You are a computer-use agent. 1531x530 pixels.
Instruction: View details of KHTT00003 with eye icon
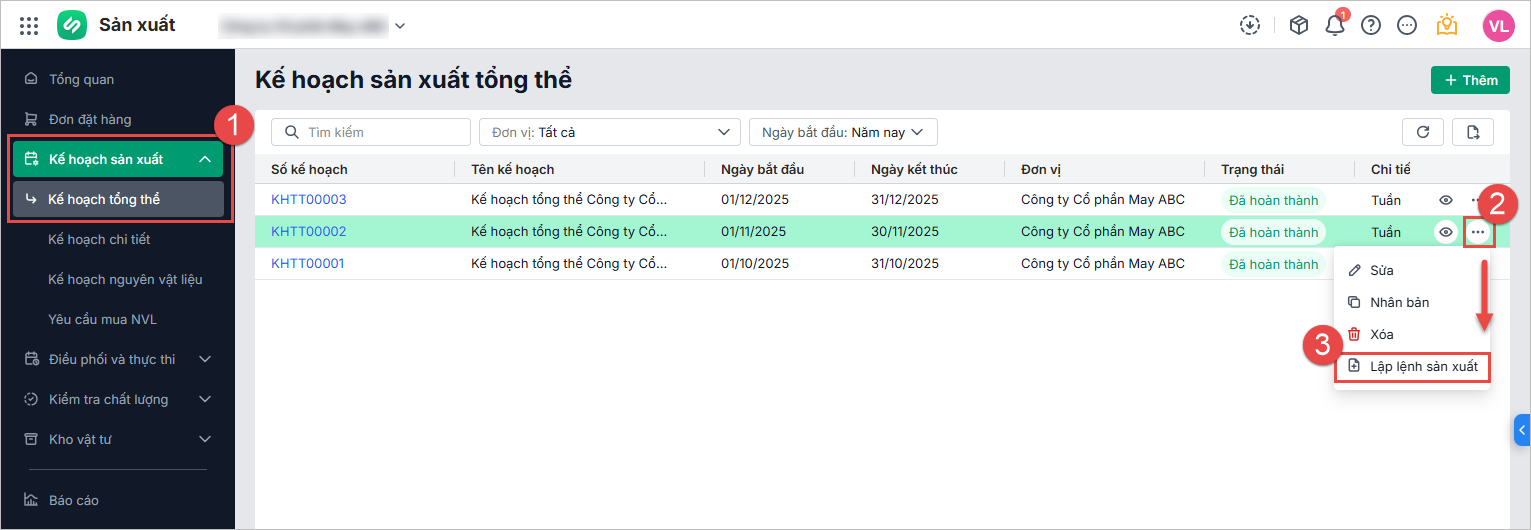pos(1445,200)
